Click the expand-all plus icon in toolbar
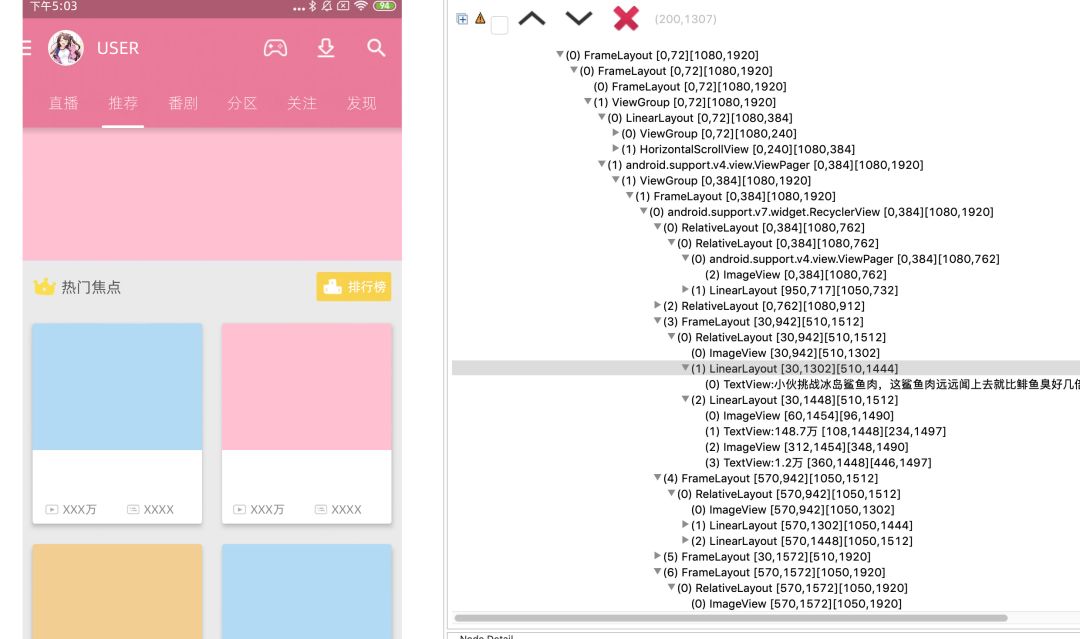The height and width of the screenshot is (639, 1080). [462, 19]
